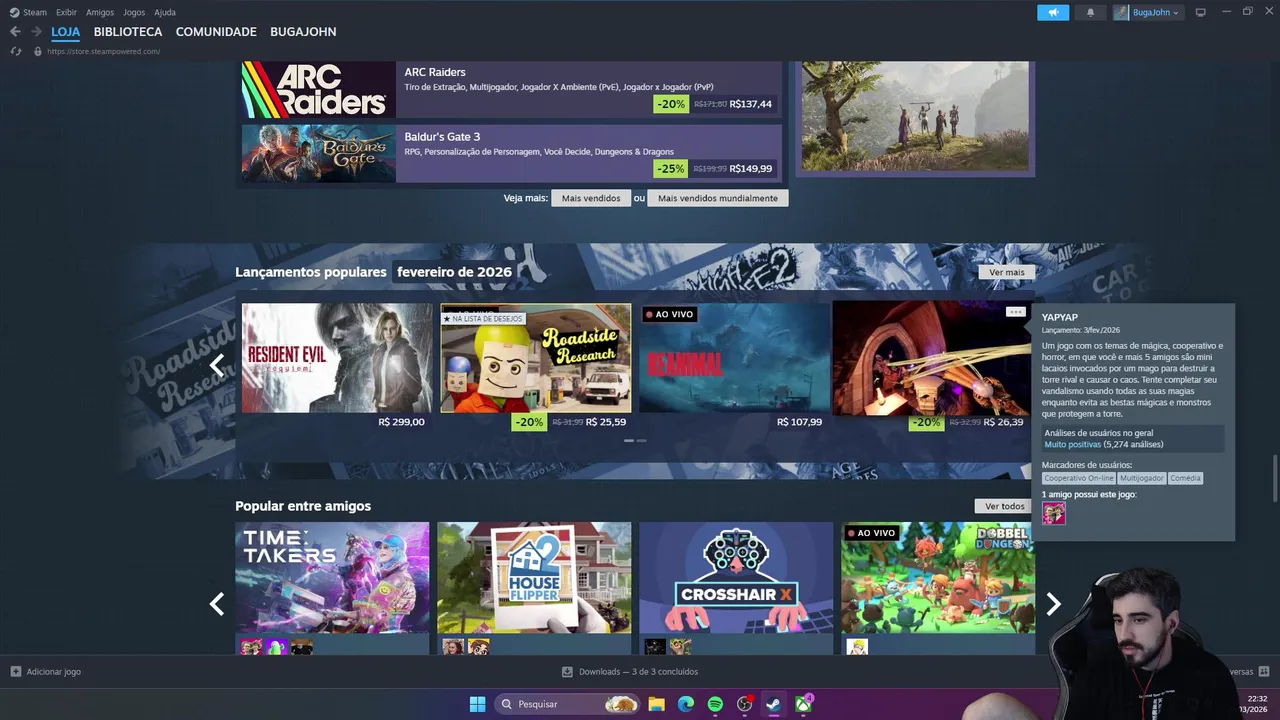1280x720 pixels.
Task: Click the Comédia tag
Action: (x=1186, y=478)
